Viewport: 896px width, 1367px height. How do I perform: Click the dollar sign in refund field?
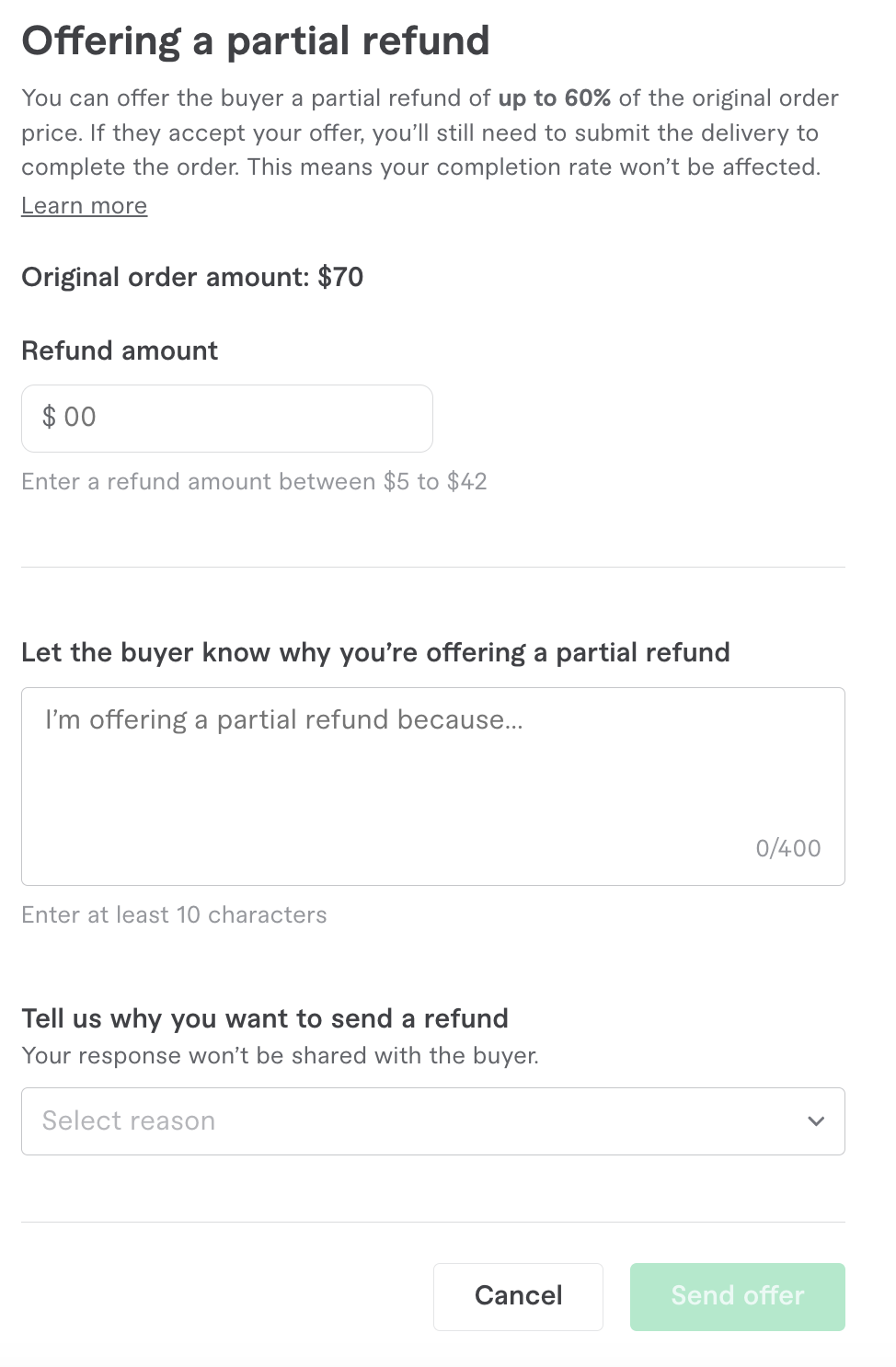[x=49, y=417]
